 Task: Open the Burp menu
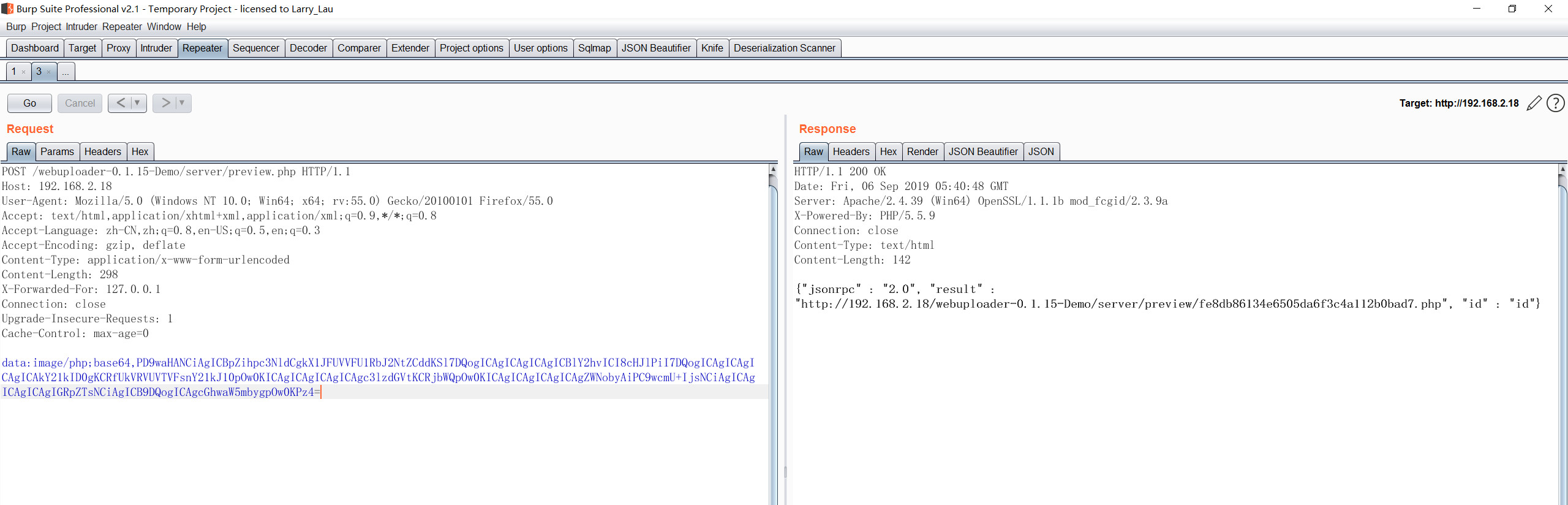coord(16,27)
